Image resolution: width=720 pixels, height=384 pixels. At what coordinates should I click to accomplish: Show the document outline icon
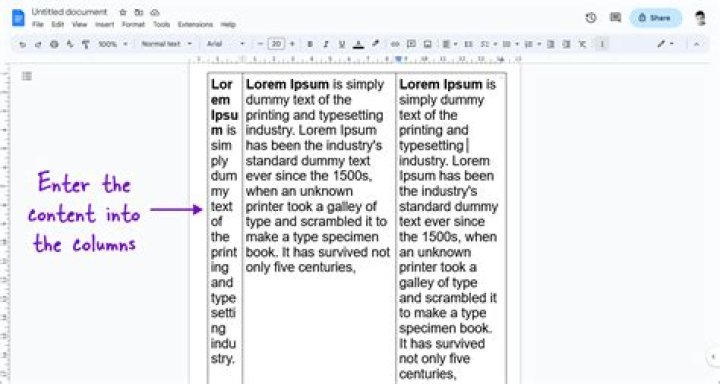point(27,76)
